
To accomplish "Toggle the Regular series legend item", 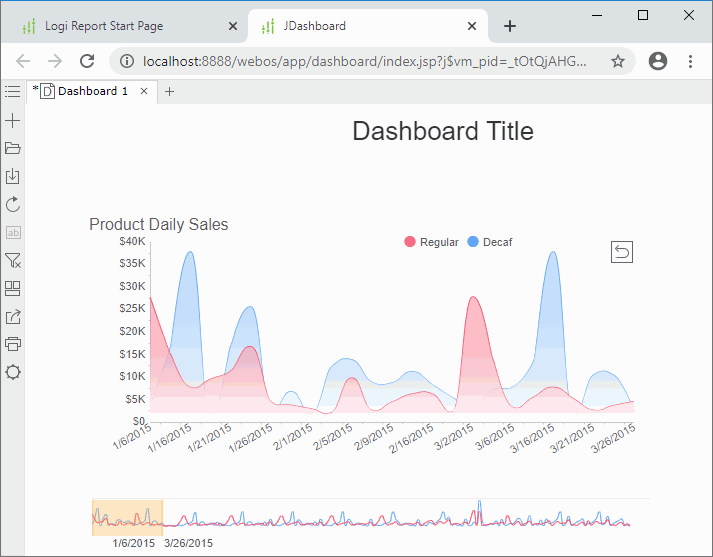I will [x=431, y=242].
